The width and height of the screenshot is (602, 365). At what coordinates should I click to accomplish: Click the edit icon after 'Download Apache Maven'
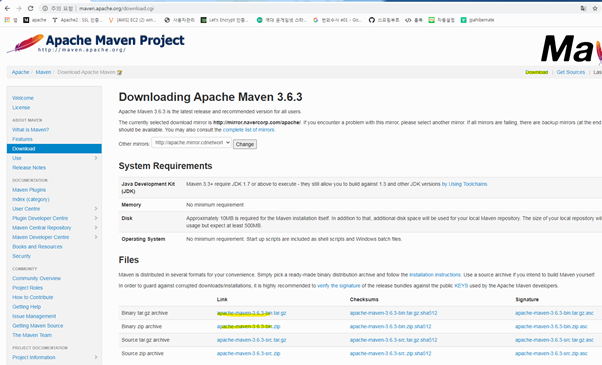(119, 73)
